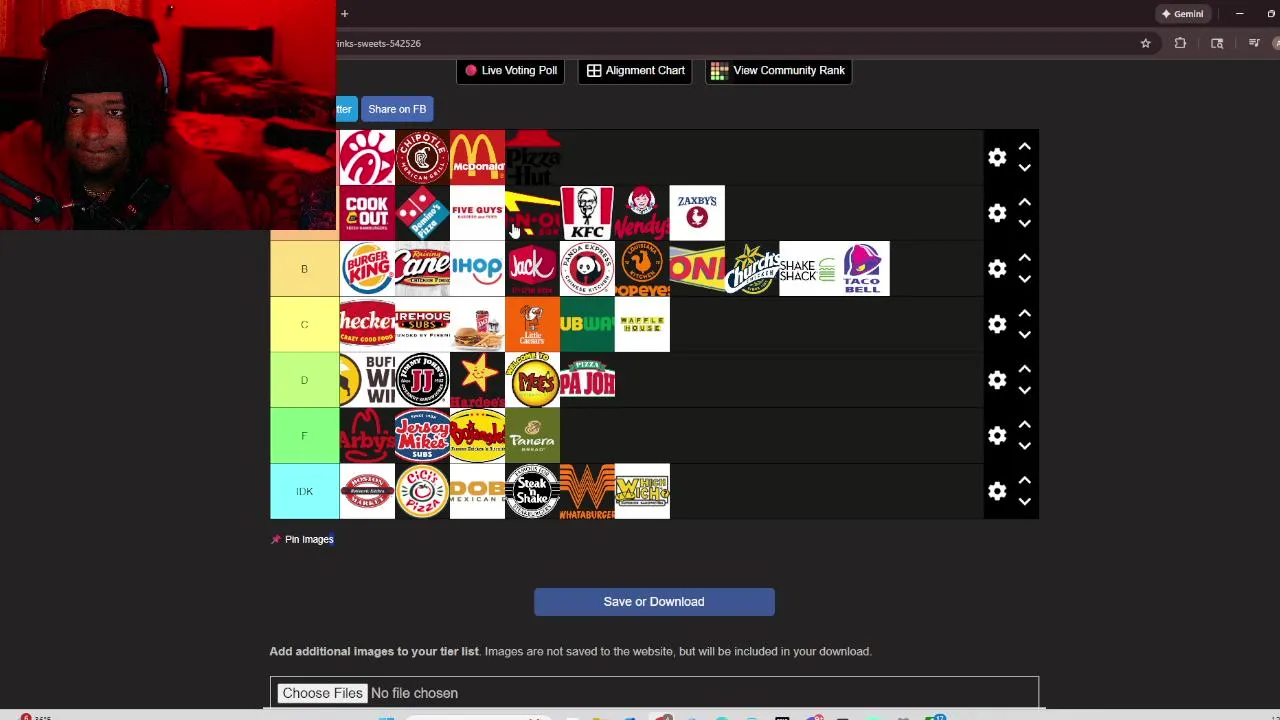Select the IHOP logo tile

pos(477,268)
